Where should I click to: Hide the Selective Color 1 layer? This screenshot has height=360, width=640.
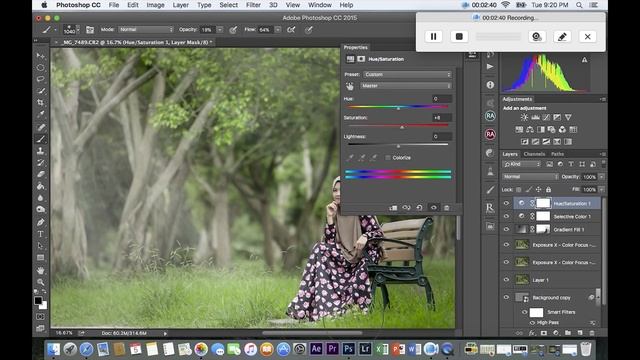(507, 216)
